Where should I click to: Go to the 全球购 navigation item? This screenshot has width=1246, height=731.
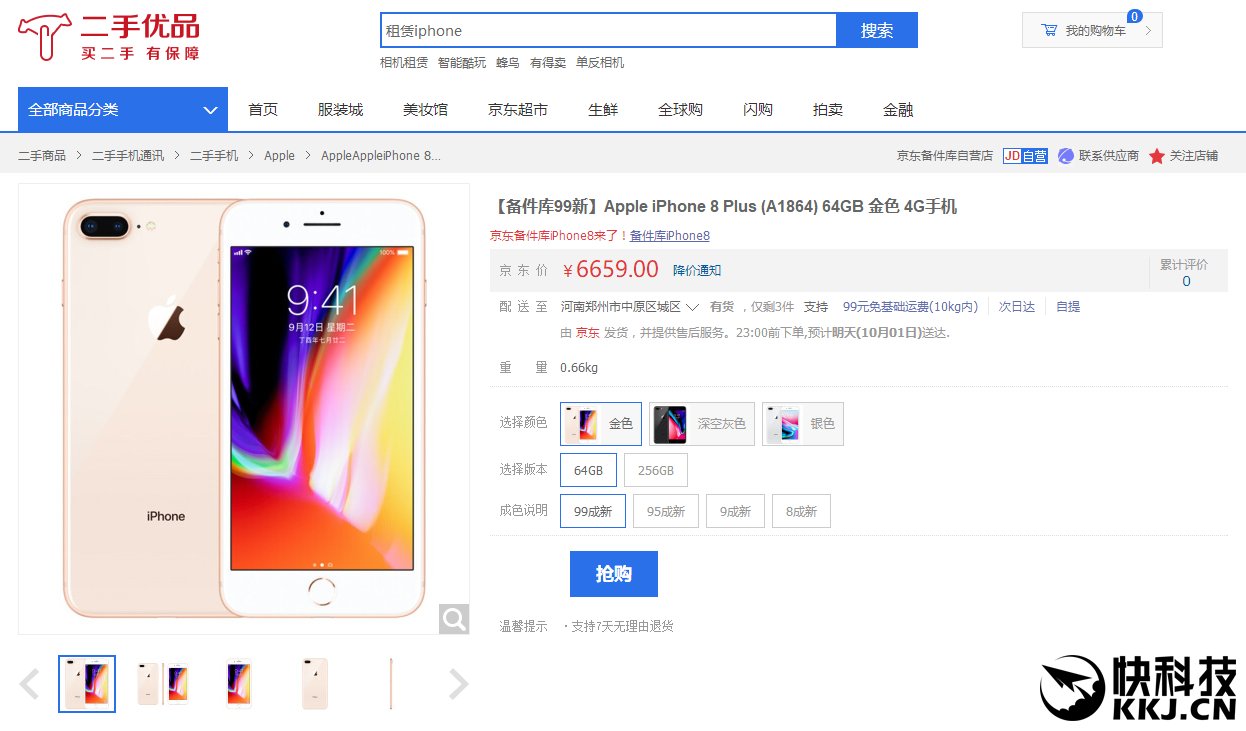pos(680,110)
